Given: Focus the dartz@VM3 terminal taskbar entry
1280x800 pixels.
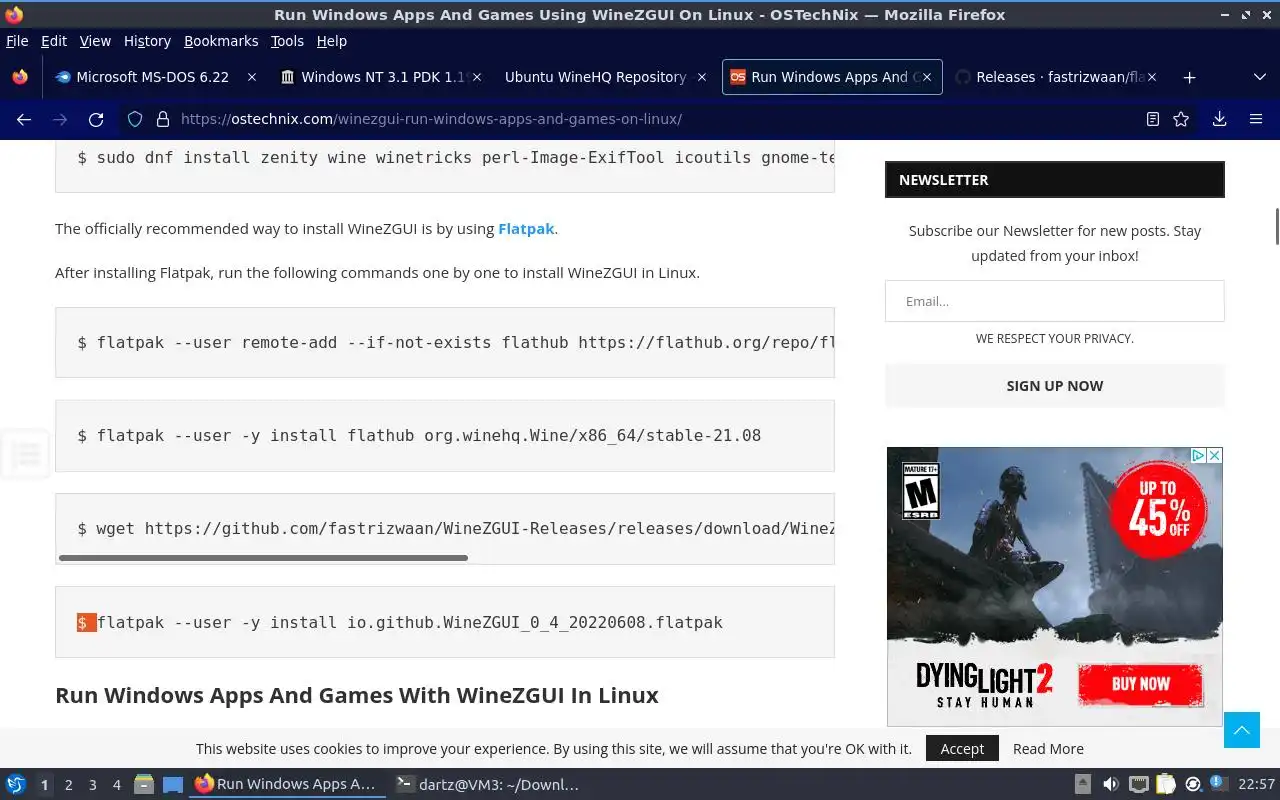Looking at the screenshot, I should 488,785.
